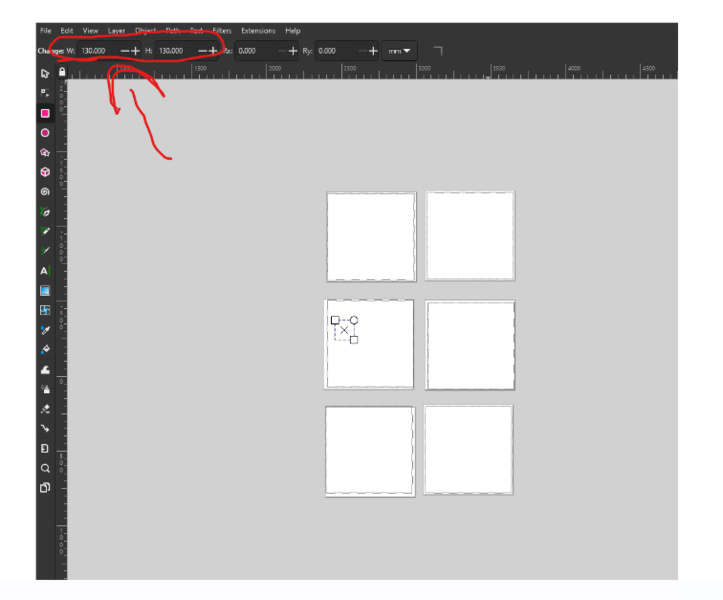Image resolution: width=723 pixels, height=600 pixels.
Task: Click the H height field showing 130.000
Action: click(x=176, y=51)
